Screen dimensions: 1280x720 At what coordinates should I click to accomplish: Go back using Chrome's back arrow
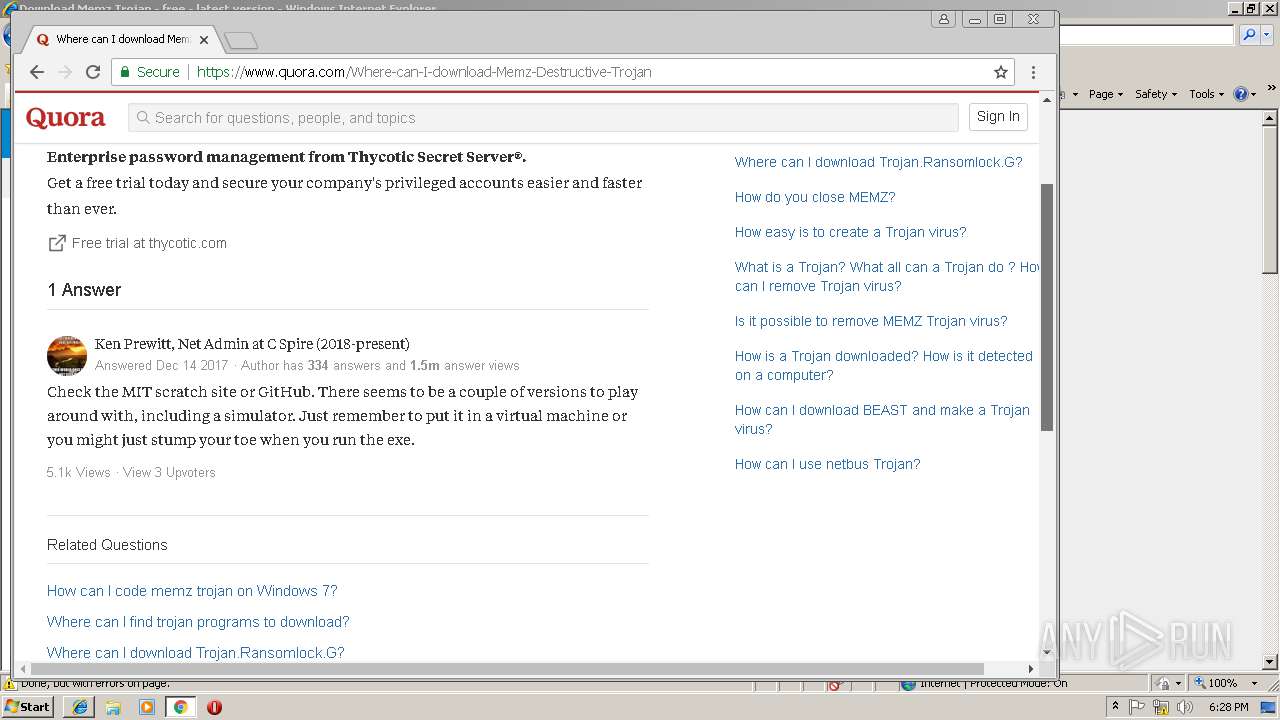37,72
